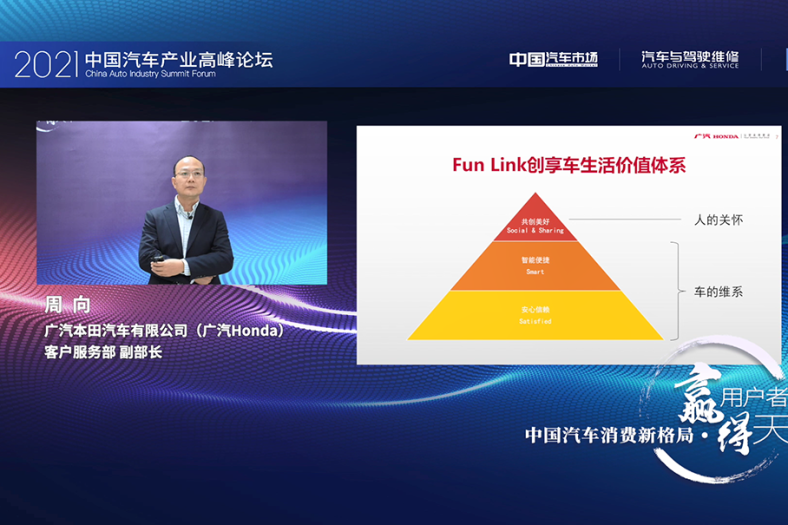Click the 中国汽车市场 logo in the header

click(x=553, y=59)
